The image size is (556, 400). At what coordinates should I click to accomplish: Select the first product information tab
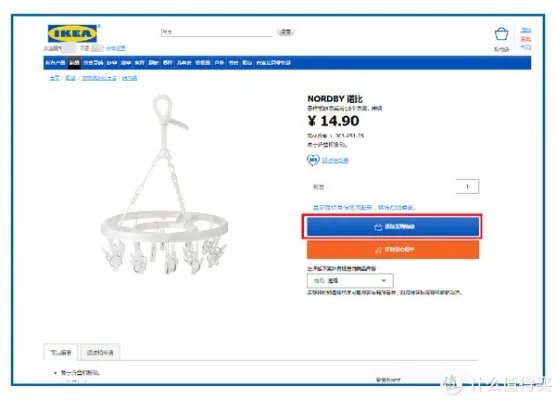pyautogui.click(x=61, y=352)
